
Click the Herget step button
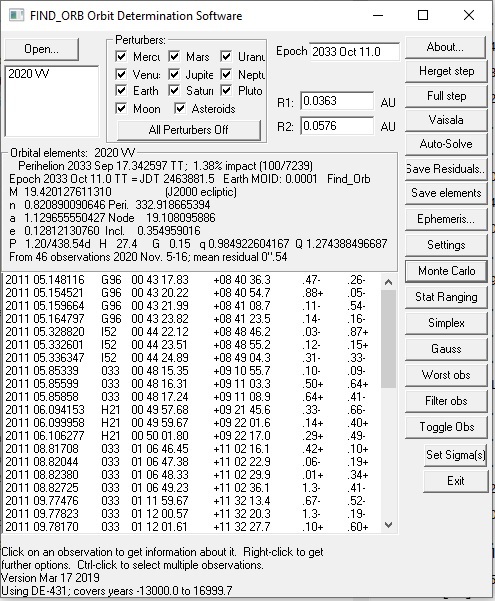pos(446,71)
